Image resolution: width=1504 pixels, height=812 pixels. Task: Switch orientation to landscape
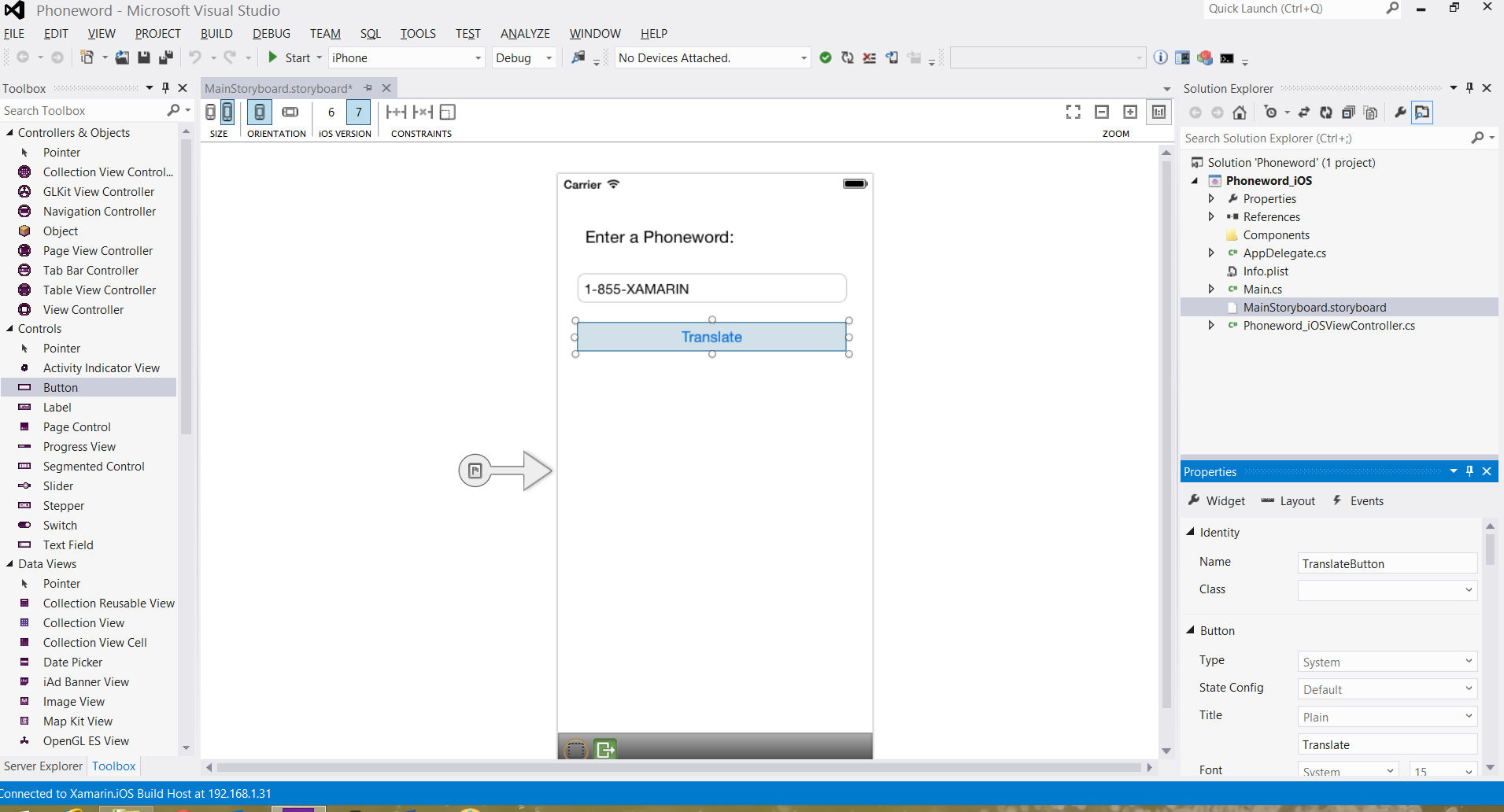[290, 112]
